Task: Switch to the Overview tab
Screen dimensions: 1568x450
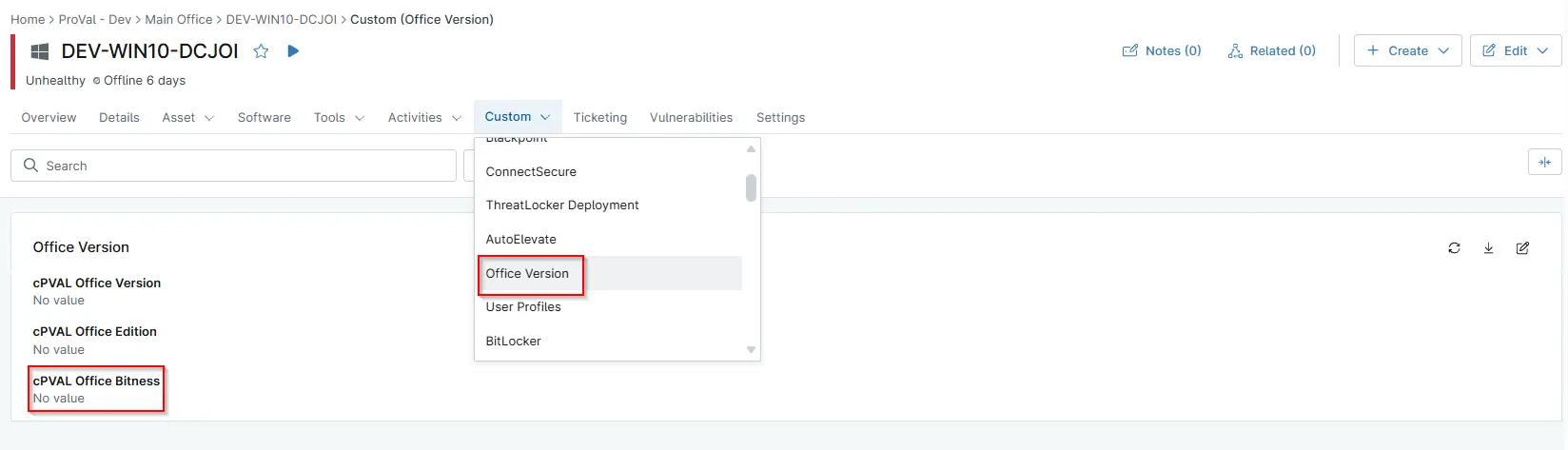Action: pyautogui.click(x=49, y=118)
